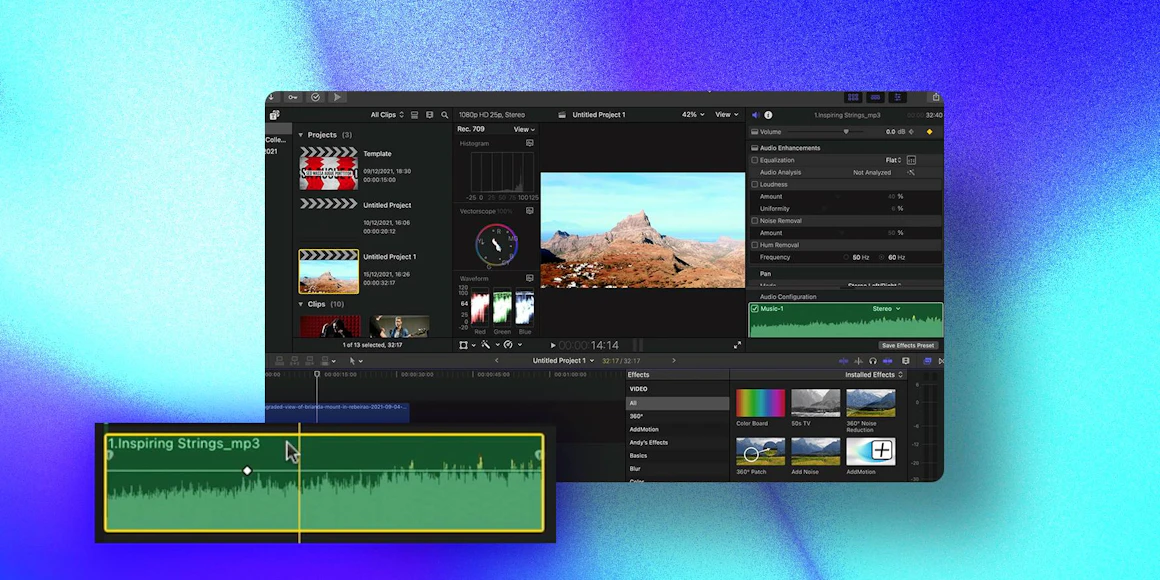
Task: Add volume keyframe yellow diamond
Action: click(930, 132)
